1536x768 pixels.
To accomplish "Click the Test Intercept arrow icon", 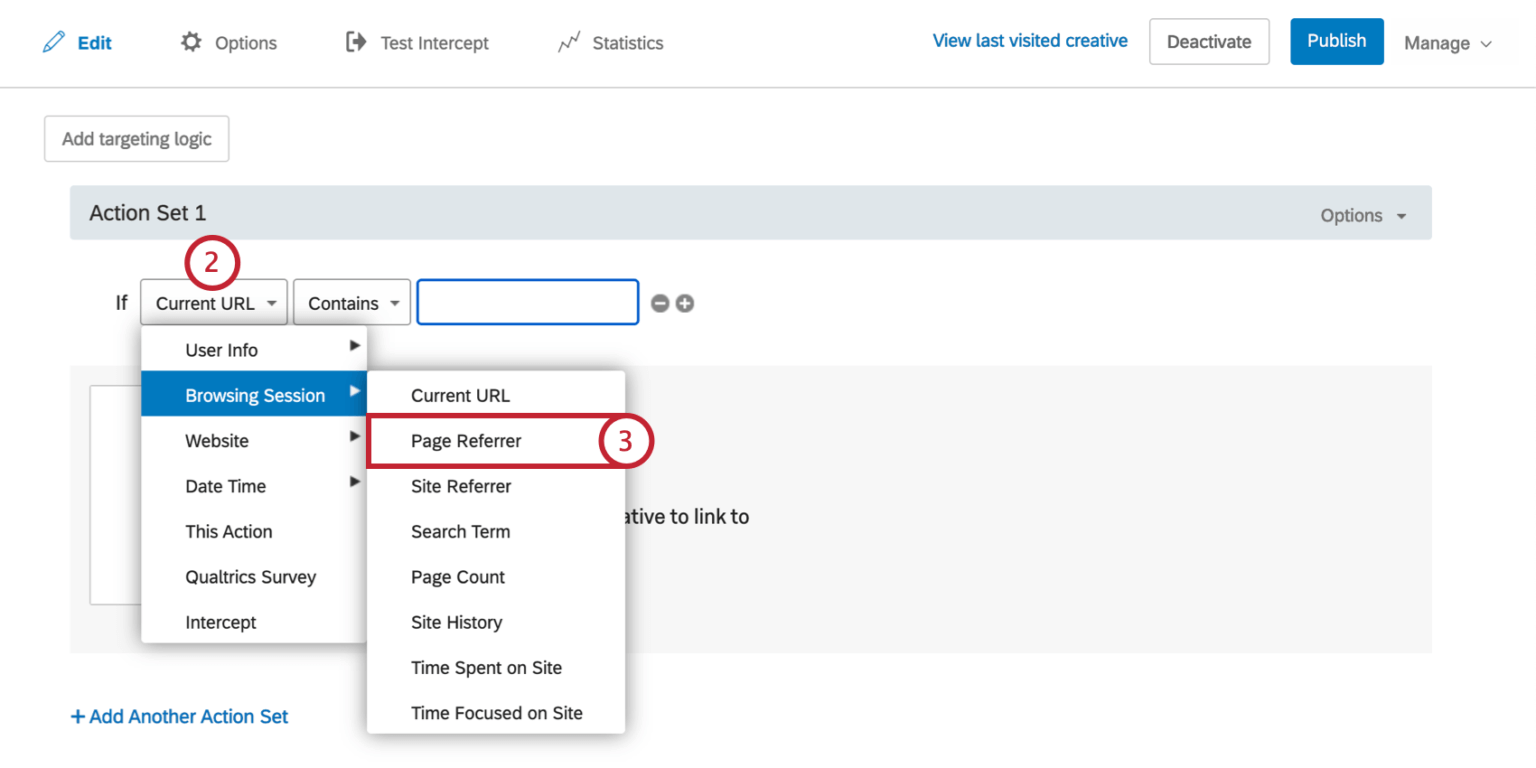I will [356, 42].
